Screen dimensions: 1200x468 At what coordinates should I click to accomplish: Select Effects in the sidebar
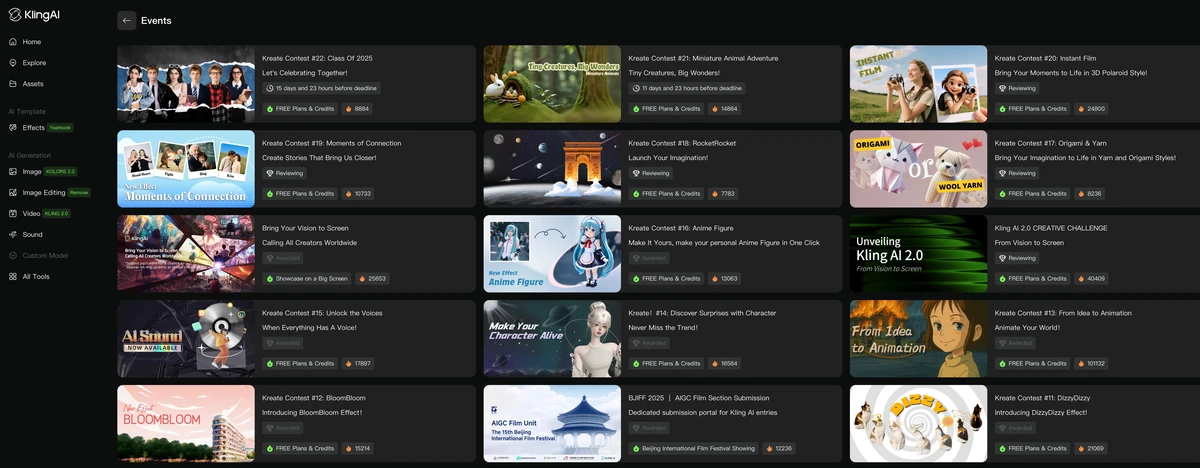coord(33,128)
